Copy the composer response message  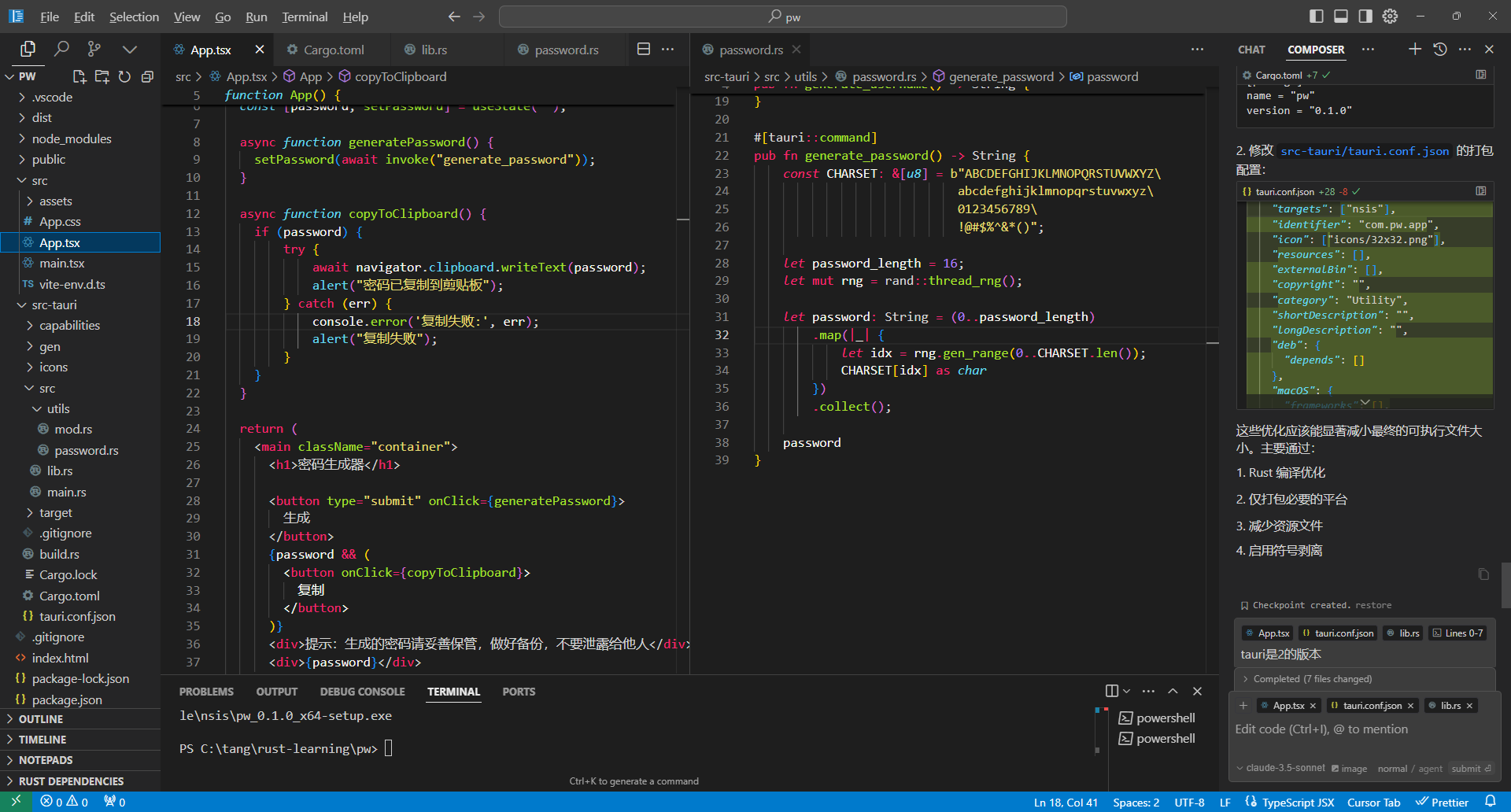[x=1483, y=574]
